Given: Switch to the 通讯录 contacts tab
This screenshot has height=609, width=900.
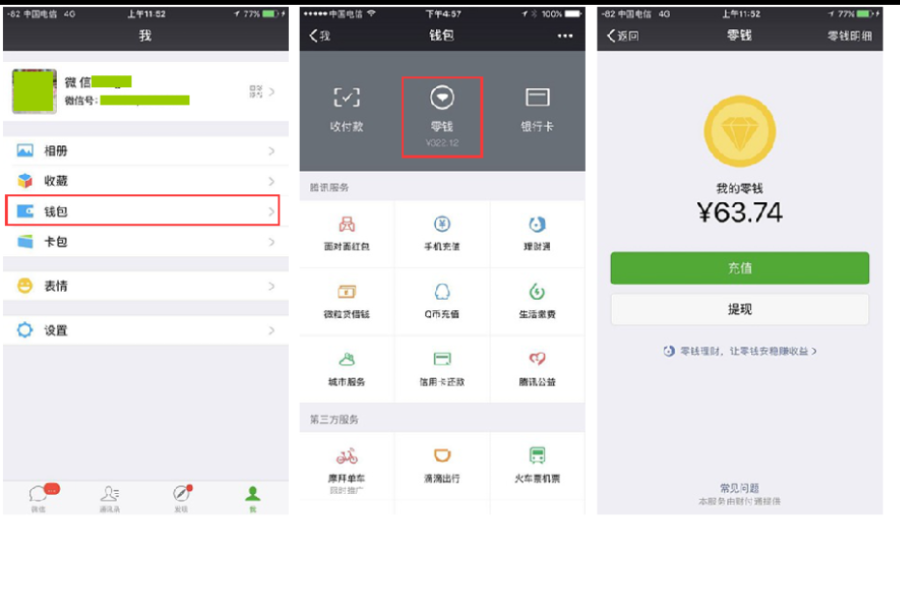Looking at the screenshot, I should tap(110, 498).
